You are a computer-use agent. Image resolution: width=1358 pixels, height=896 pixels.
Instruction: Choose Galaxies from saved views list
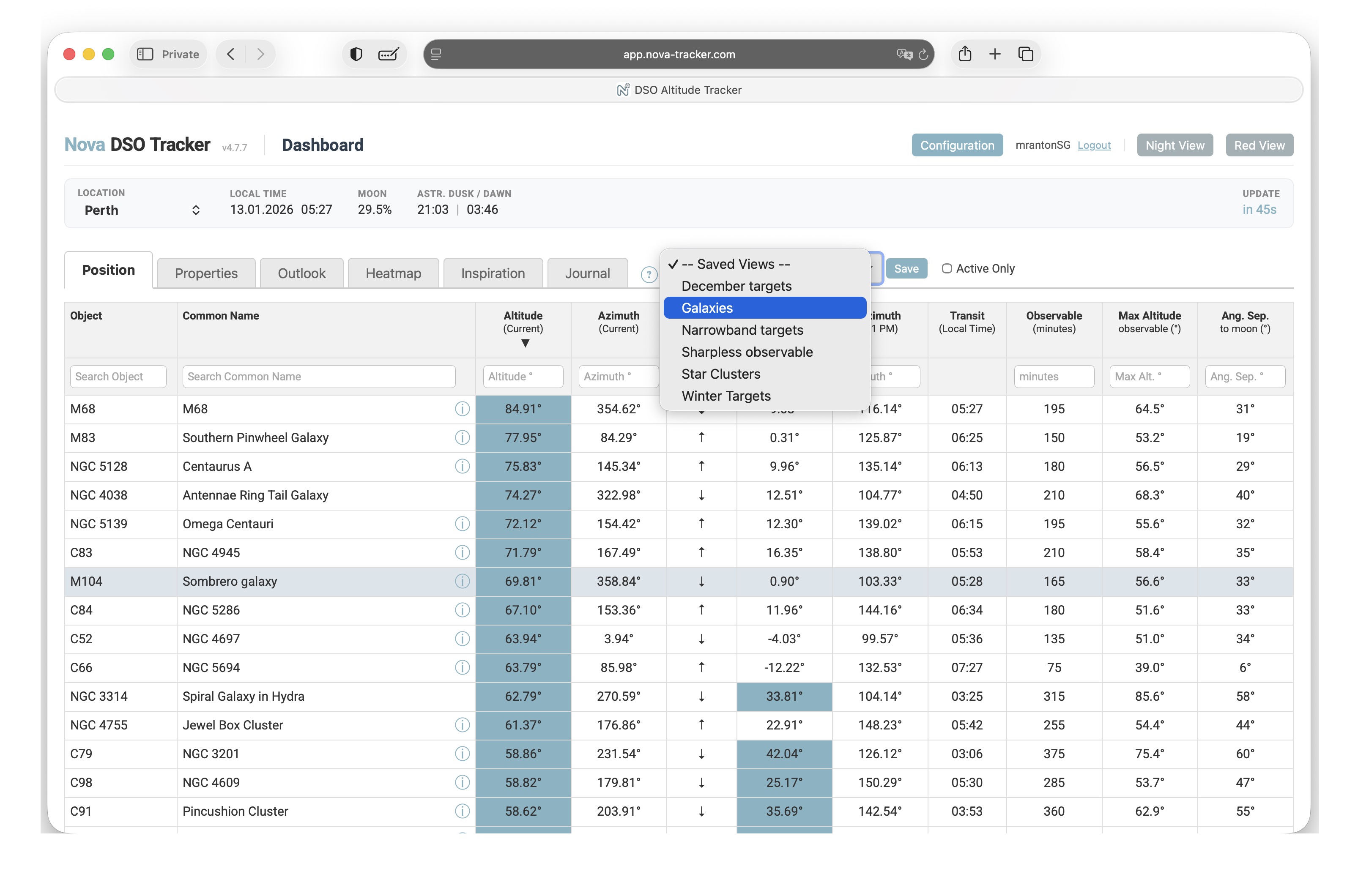click(x=707, y=308)
